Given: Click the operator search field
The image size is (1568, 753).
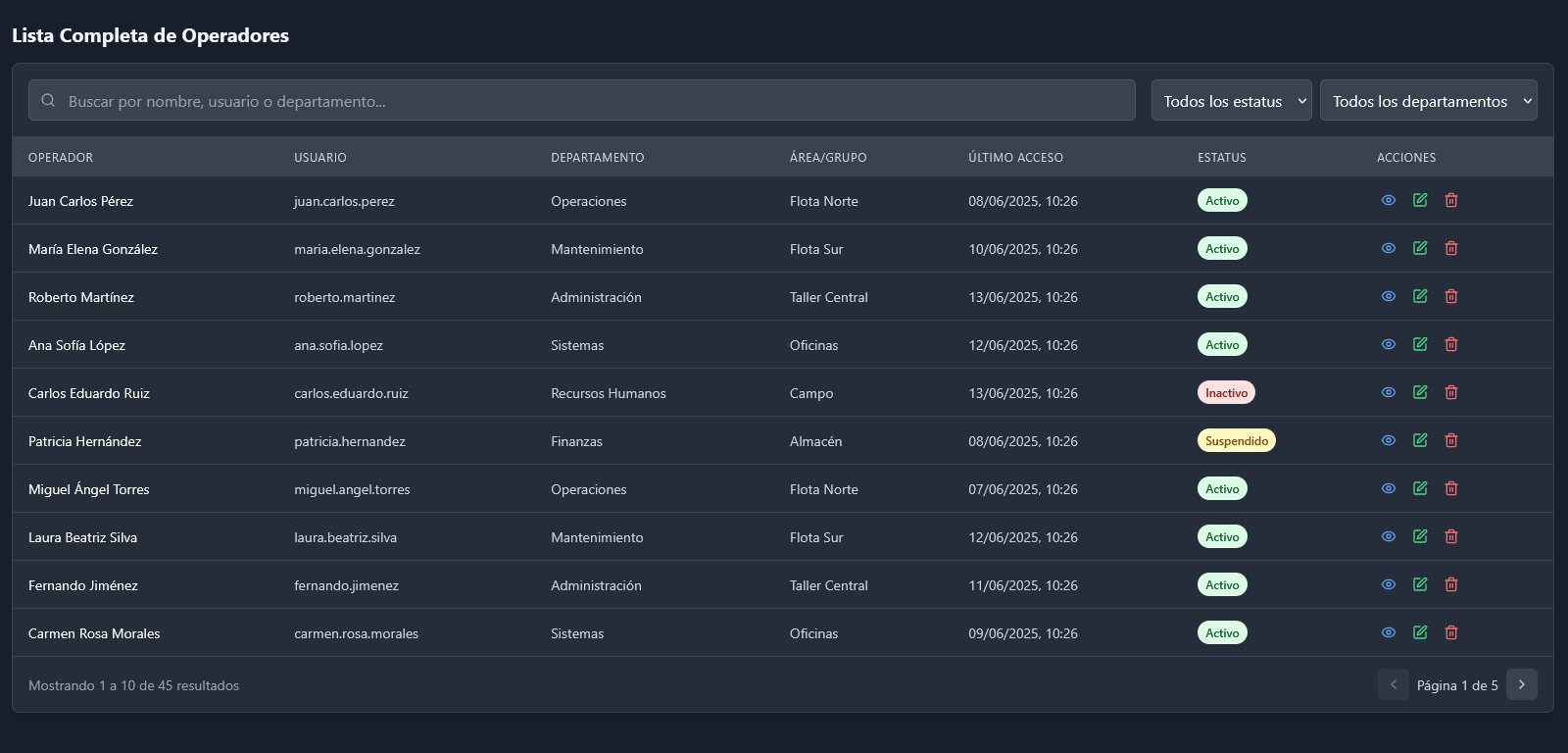Looking at the screenshot, I should 582,100.
